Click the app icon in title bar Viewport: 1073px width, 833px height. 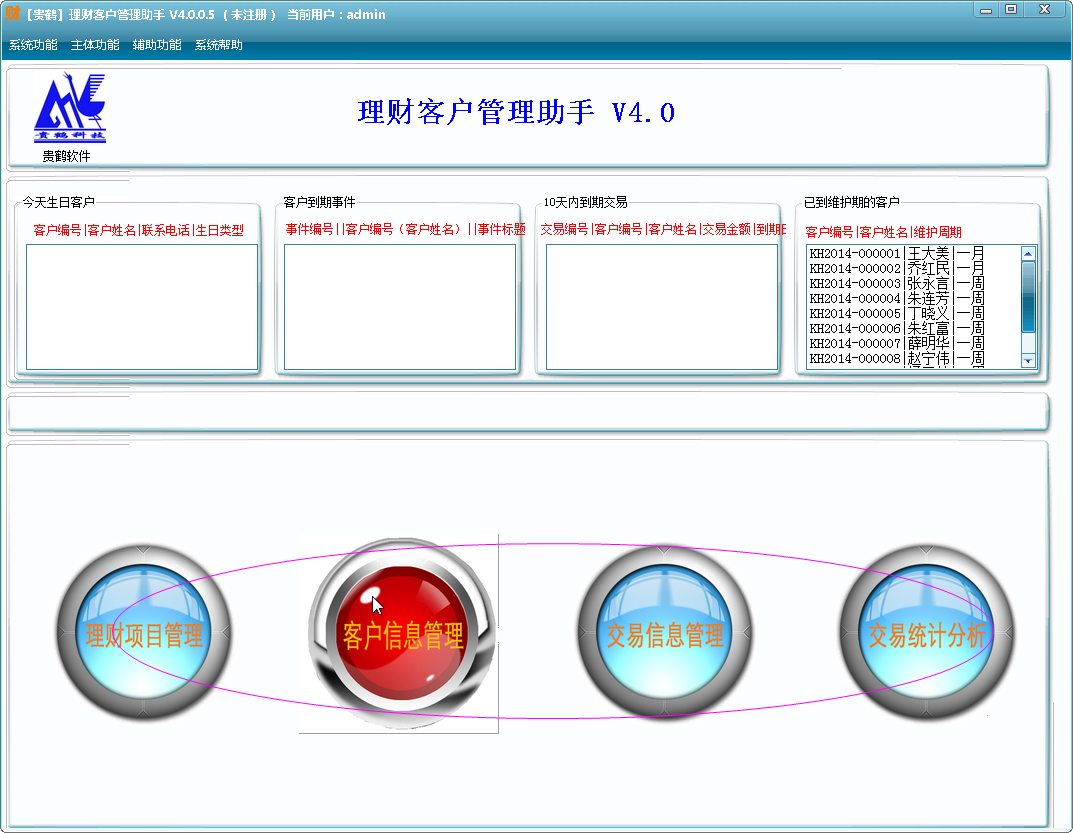(x=12, y=13)
